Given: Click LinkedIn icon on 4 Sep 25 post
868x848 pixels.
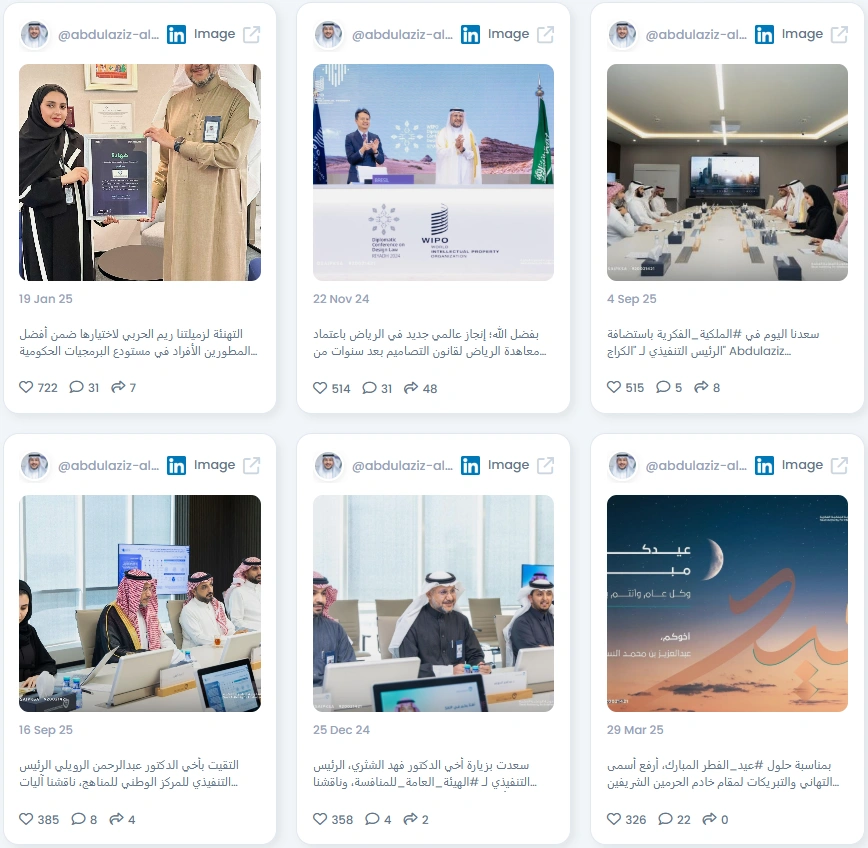Looking at the screenshot, I should tap(764, 34).
